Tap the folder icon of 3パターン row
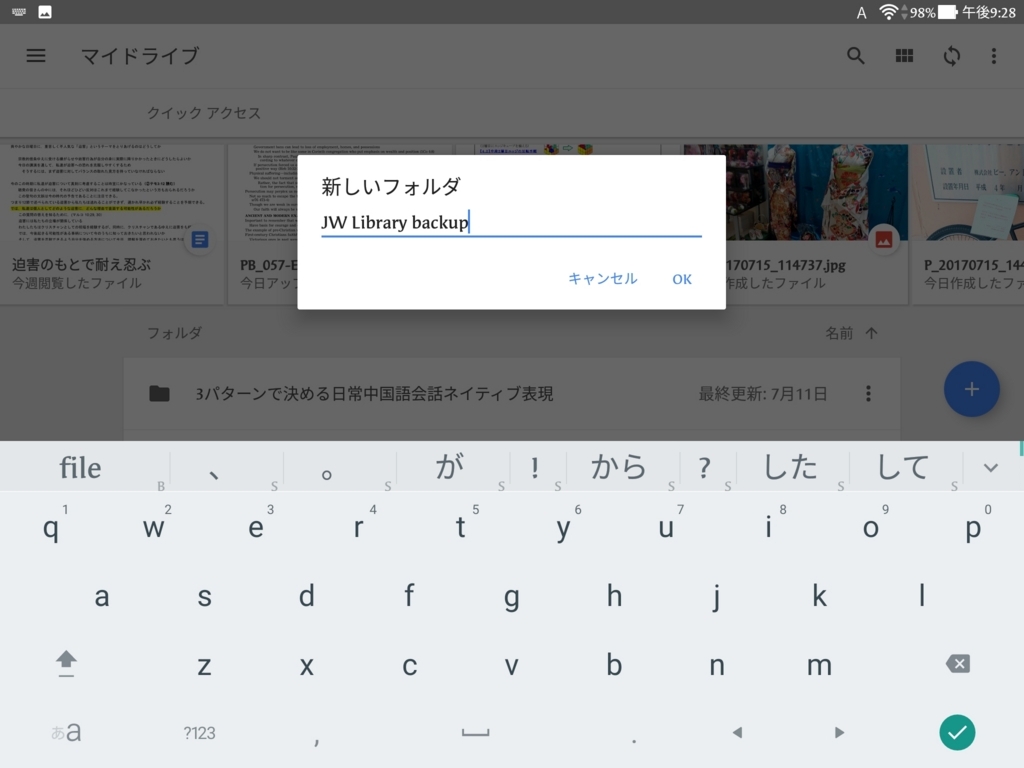 159,393
